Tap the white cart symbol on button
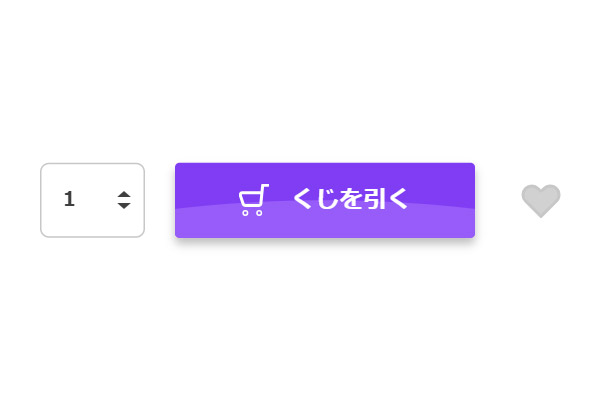This screenshot has width=600, height=400. pos(254,200)
